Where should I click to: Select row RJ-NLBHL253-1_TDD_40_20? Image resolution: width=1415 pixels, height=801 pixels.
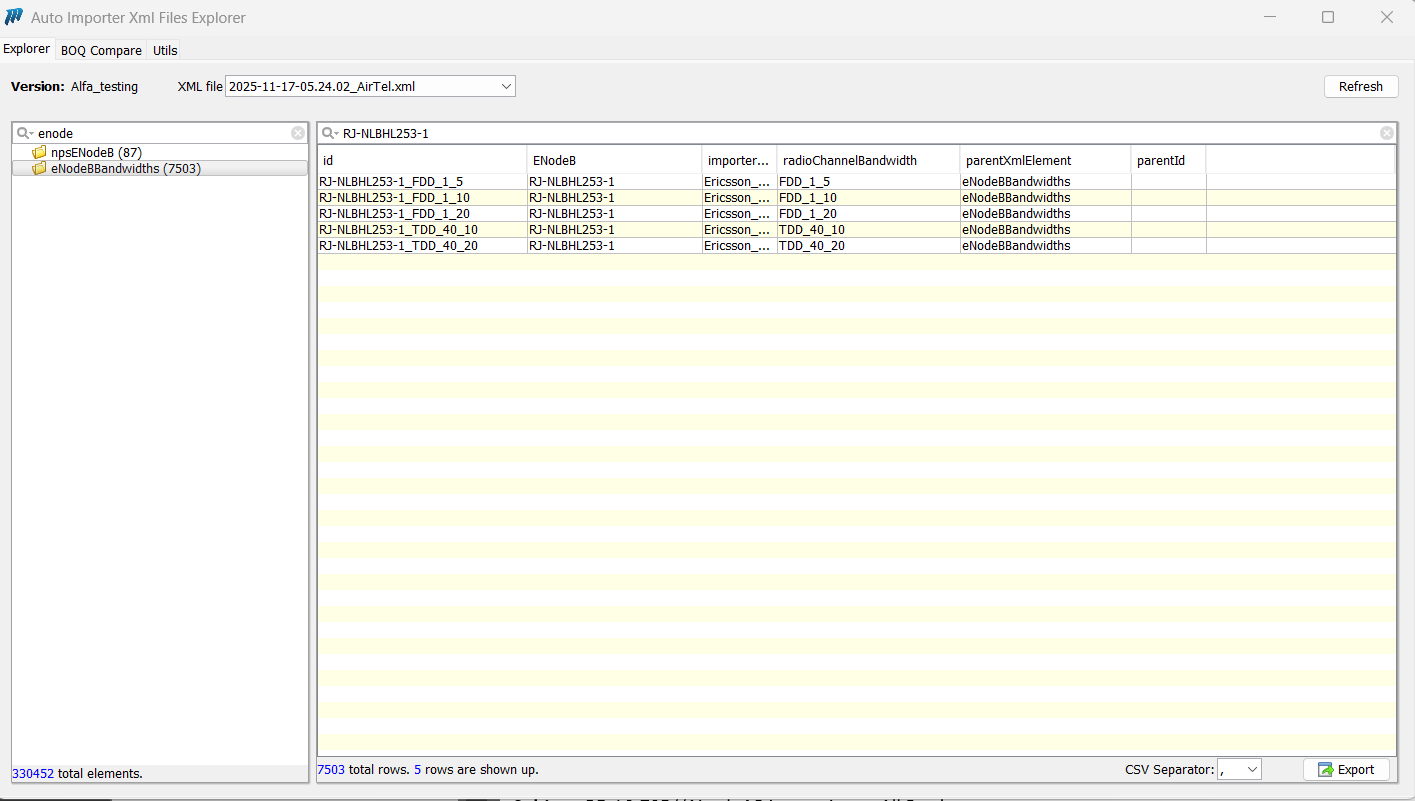click(400, 246)
